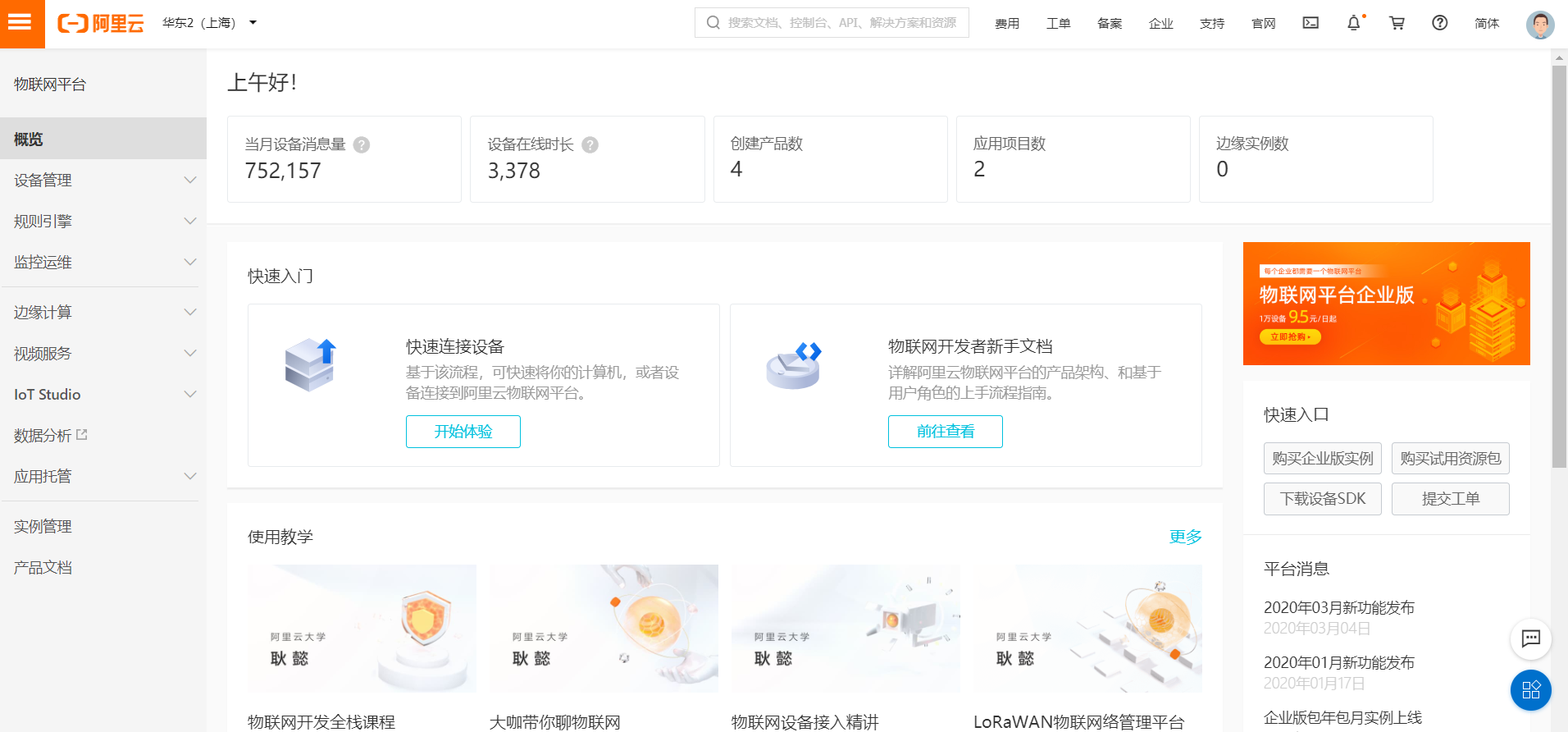Expand the 规则引擎 sidebar section
The width and height of the screenshot is (1568, 732).
(x=103, y=221)
